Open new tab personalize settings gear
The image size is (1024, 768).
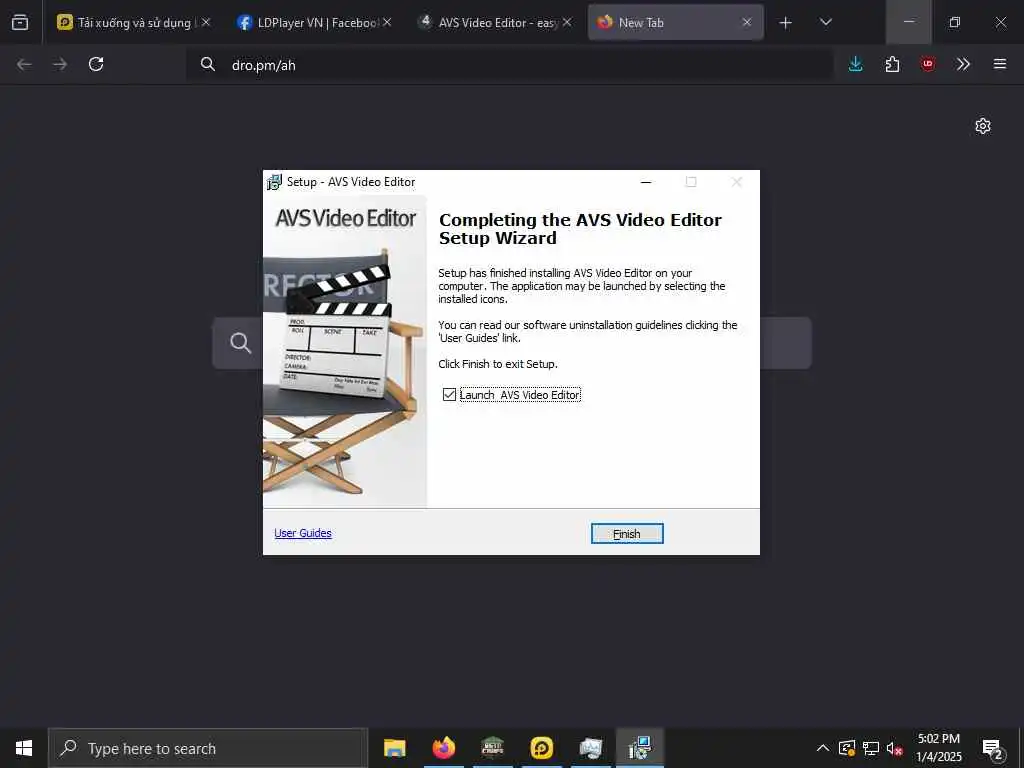983,126
